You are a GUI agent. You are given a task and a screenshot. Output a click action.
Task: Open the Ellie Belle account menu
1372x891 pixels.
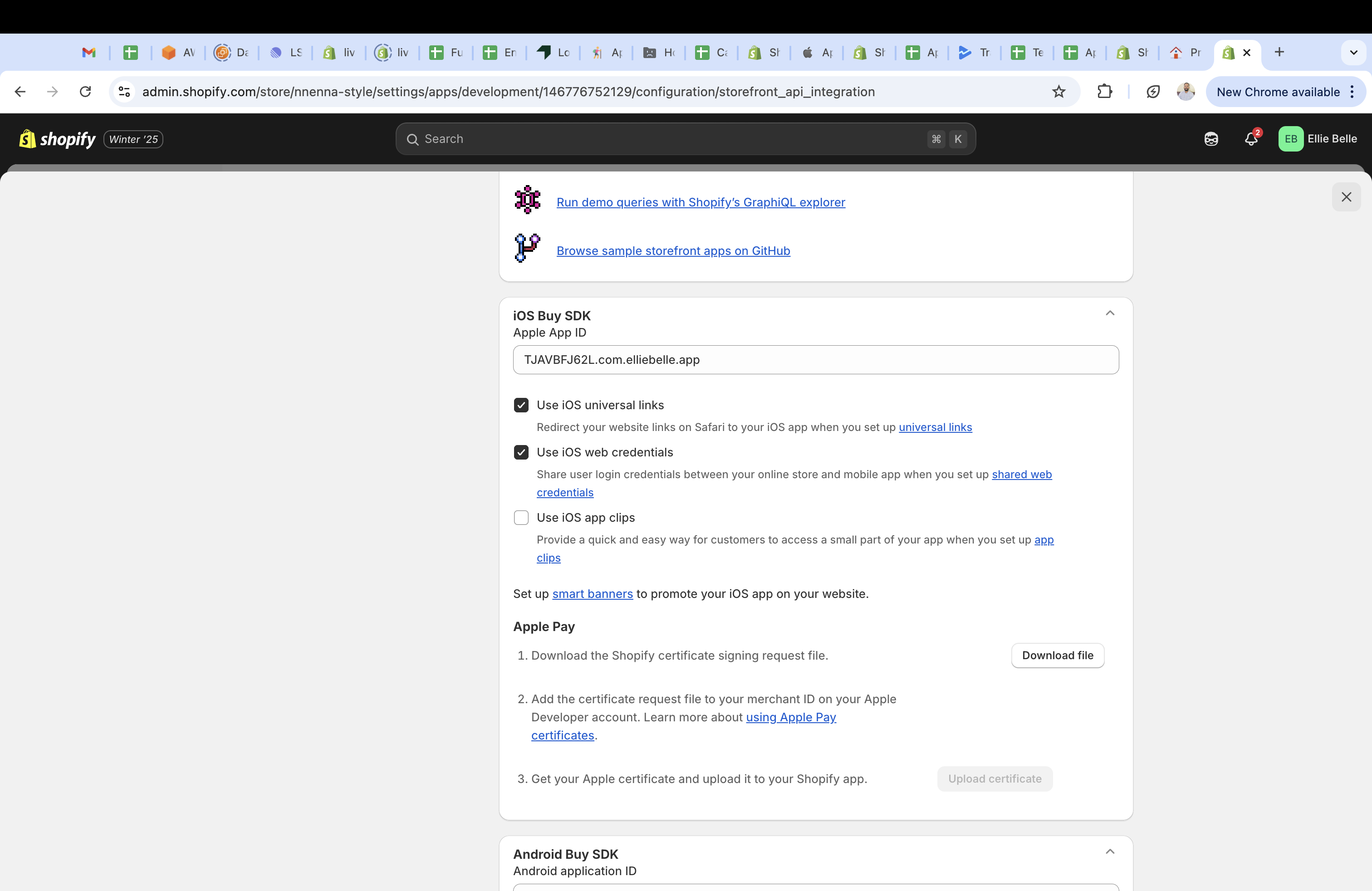(1318, 139)
